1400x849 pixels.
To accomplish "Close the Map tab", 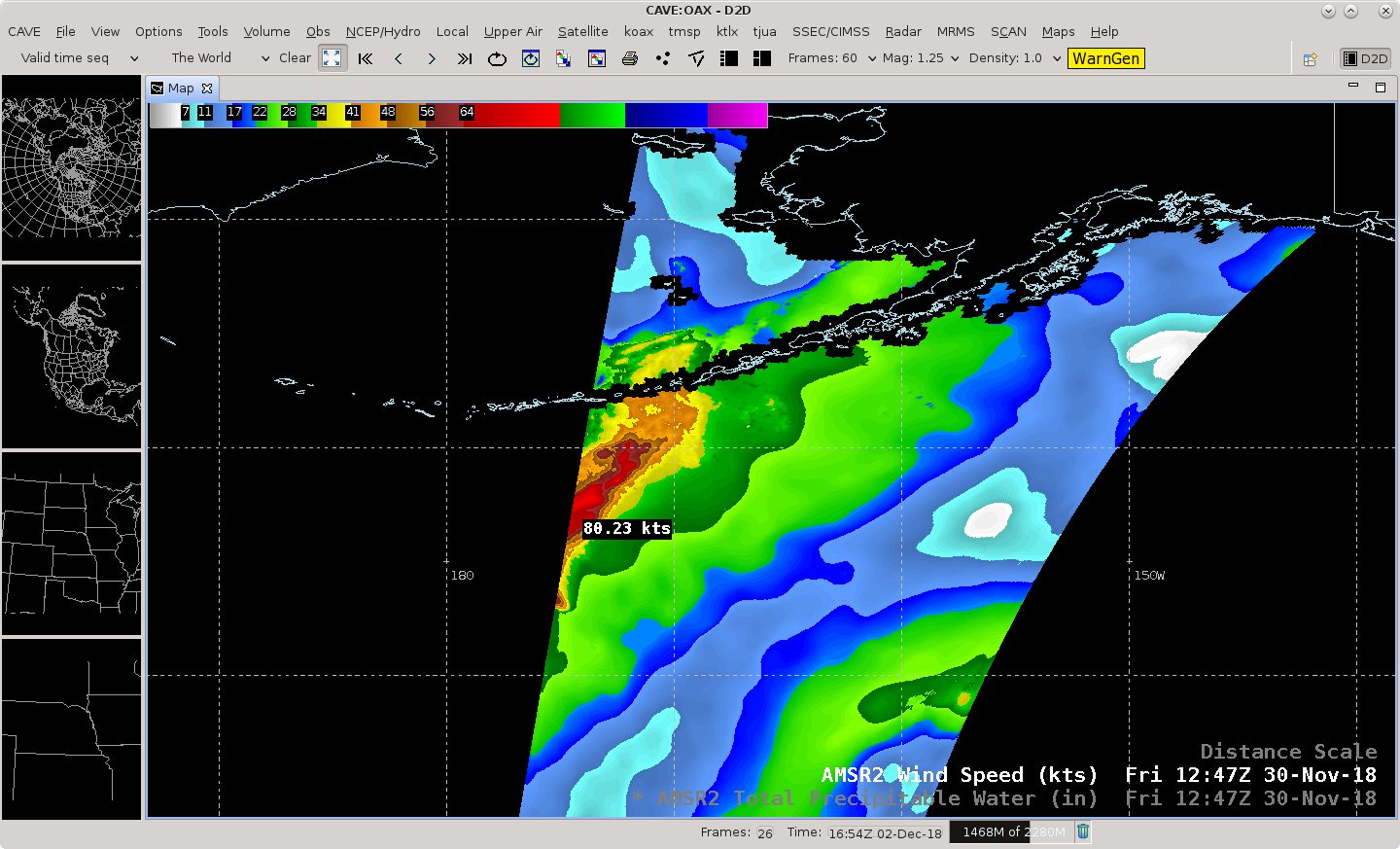I will click(x=207, y=88).
